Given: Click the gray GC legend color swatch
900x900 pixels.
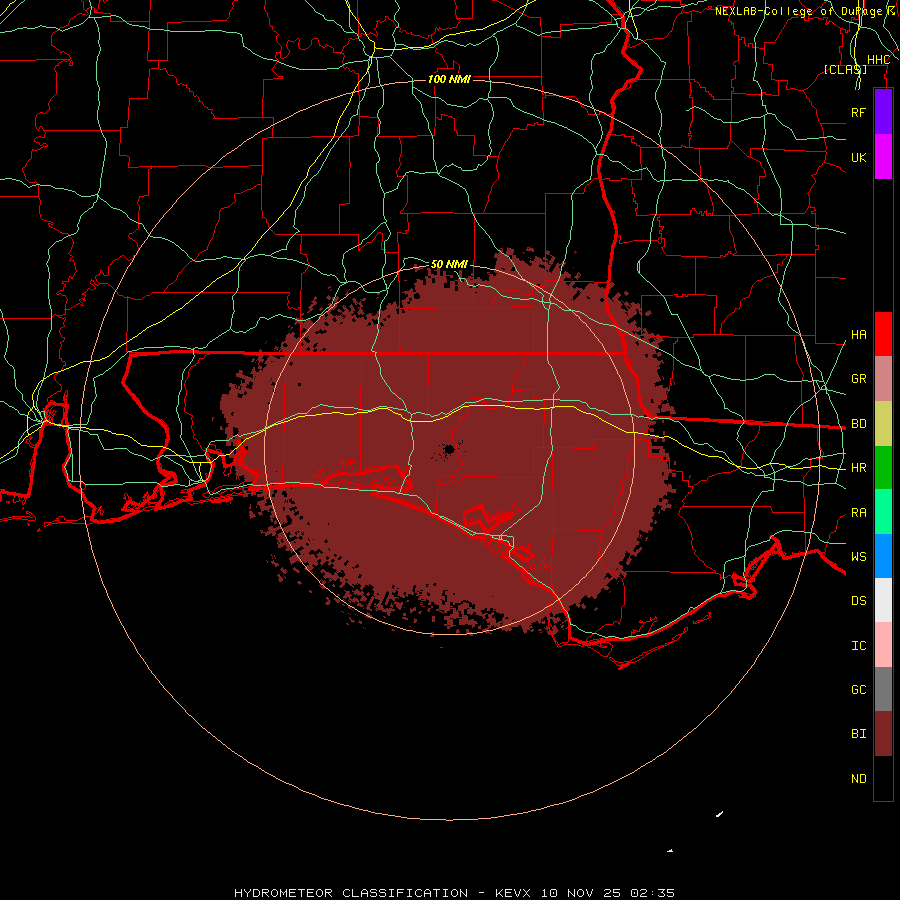Looking at the screenshot, I should click(x=883, y=689).
